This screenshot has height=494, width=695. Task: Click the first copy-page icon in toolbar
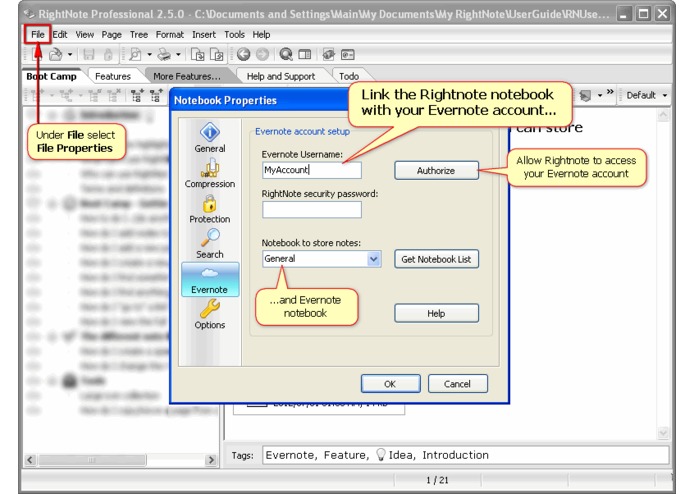coord(197,54)
